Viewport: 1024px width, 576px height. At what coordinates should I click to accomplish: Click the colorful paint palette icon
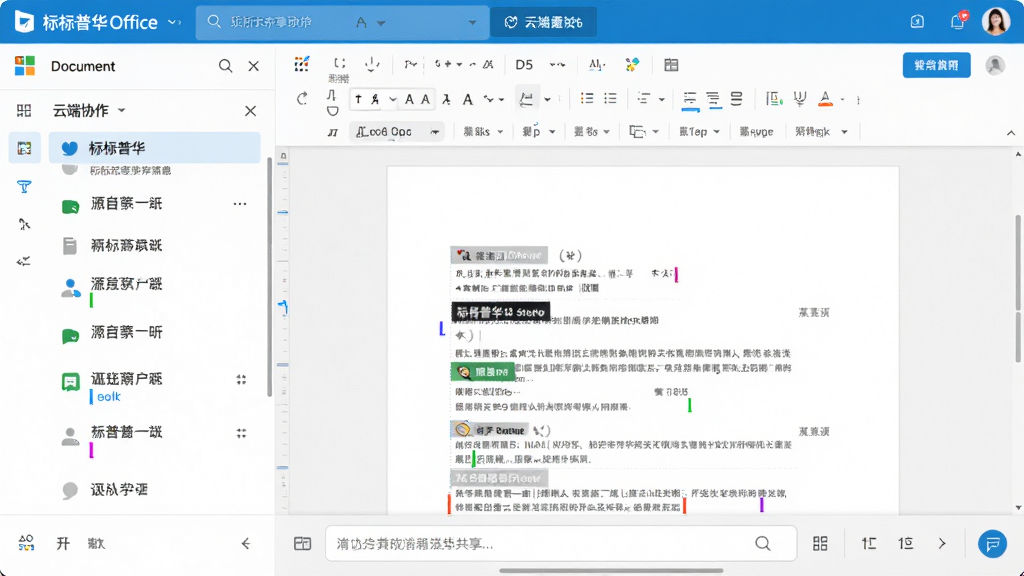632,65
